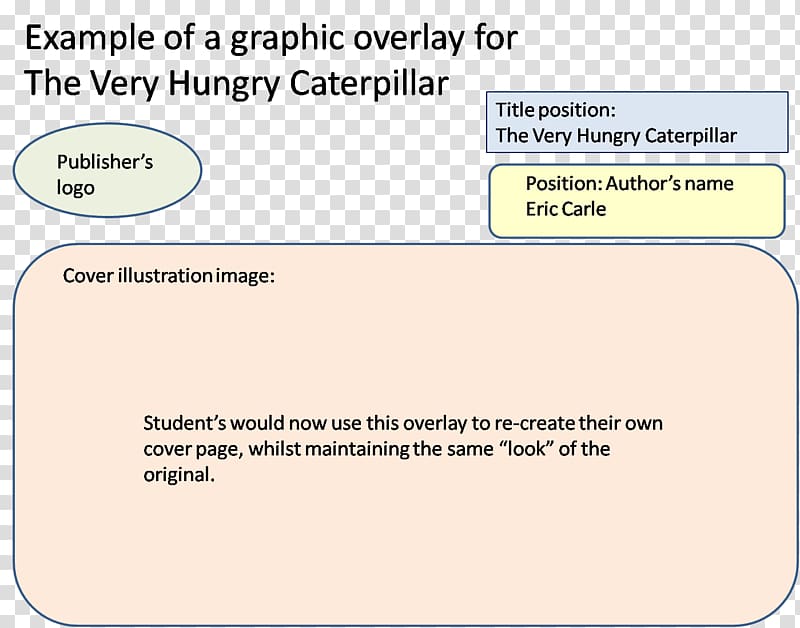The width and height of the screenshot is (800, 628).
Task: Select the "Title position:" label in the blue box
Action: [x=556, y=110]
